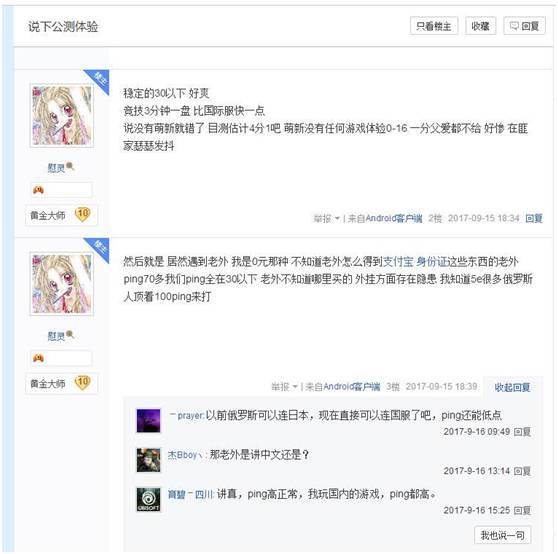Click the level 10 heart badge in second post
558x554 pixels.
83,382
